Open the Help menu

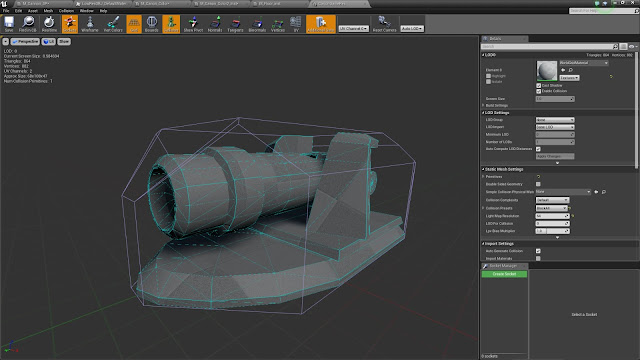(104, 11)
